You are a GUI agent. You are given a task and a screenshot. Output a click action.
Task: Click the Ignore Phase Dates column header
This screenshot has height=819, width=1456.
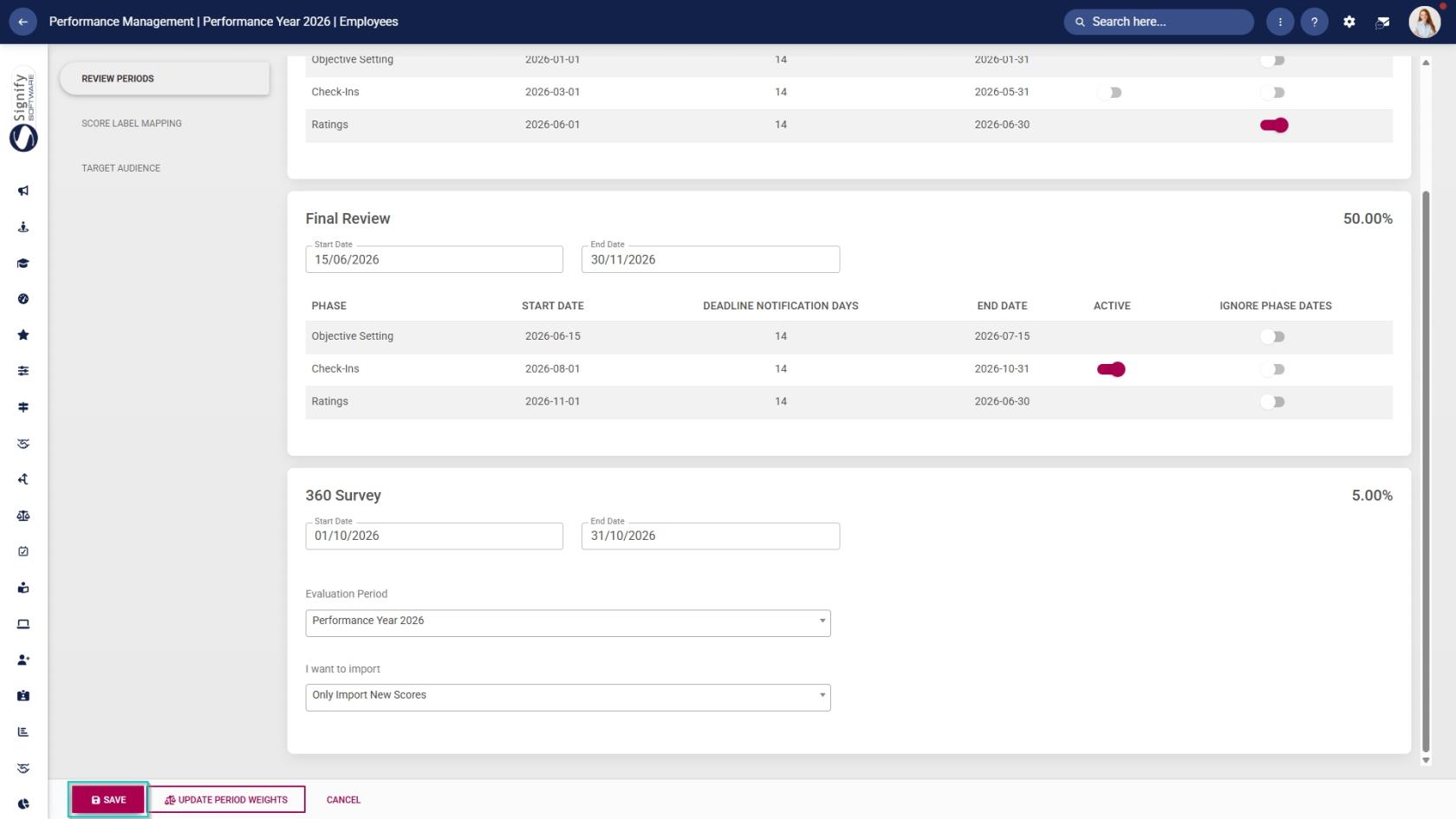pyautogui.click(x=1275, y=306)
